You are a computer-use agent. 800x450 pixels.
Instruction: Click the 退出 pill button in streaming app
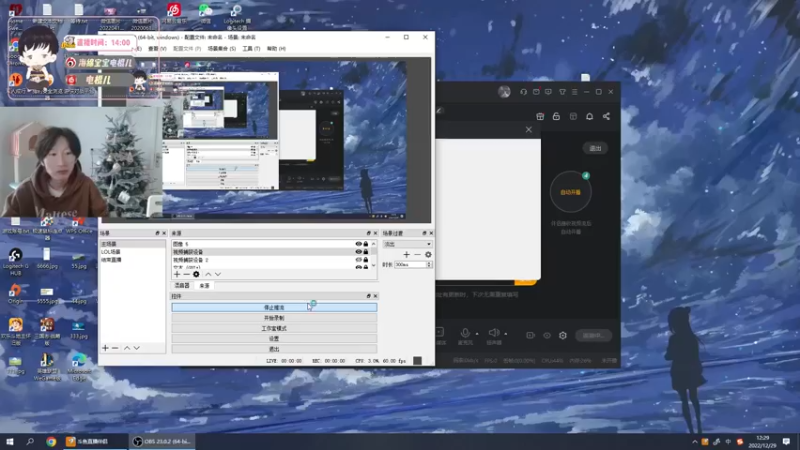(595, 148)
